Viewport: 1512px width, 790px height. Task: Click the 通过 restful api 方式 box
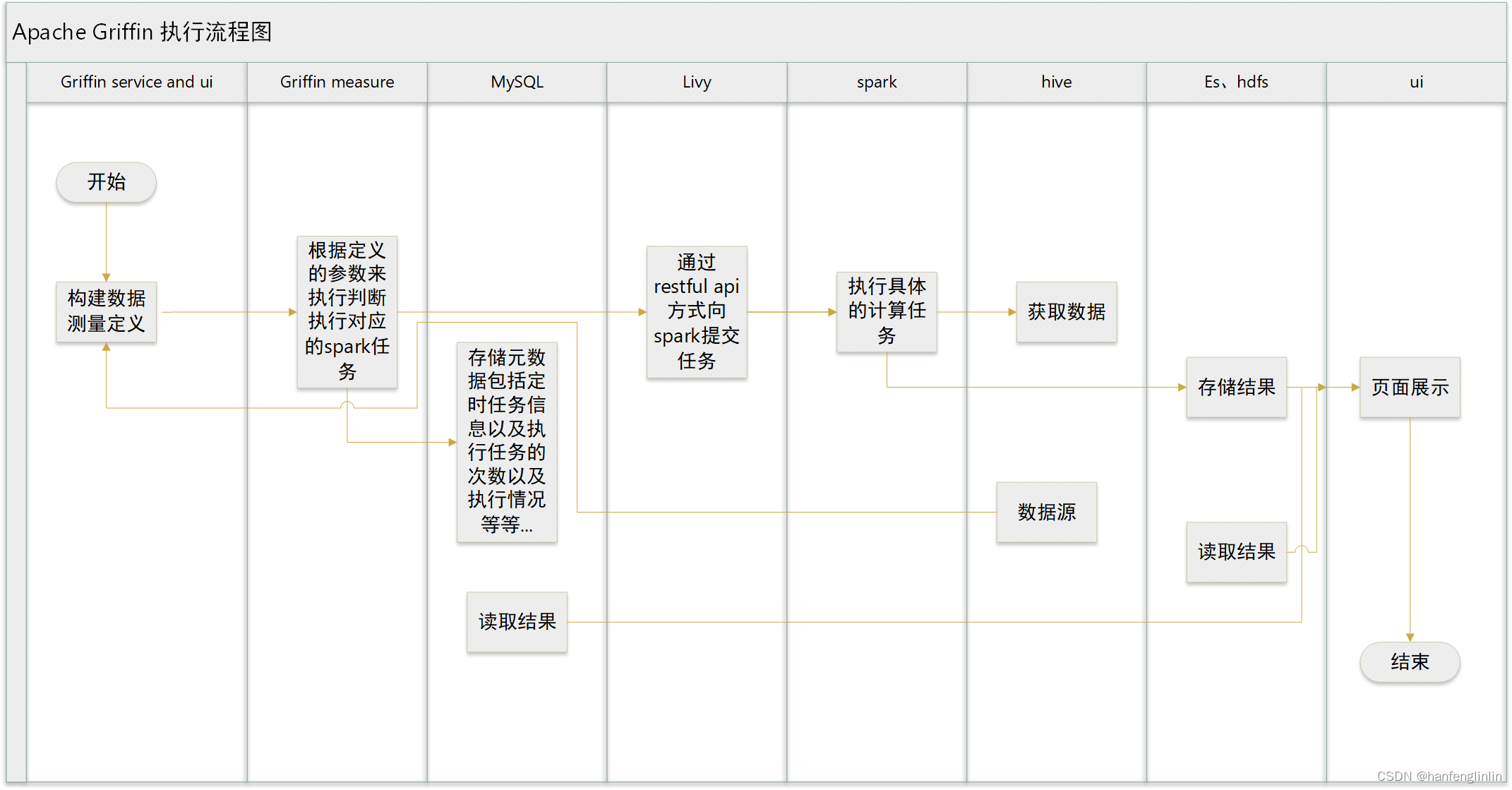(696, 311)
